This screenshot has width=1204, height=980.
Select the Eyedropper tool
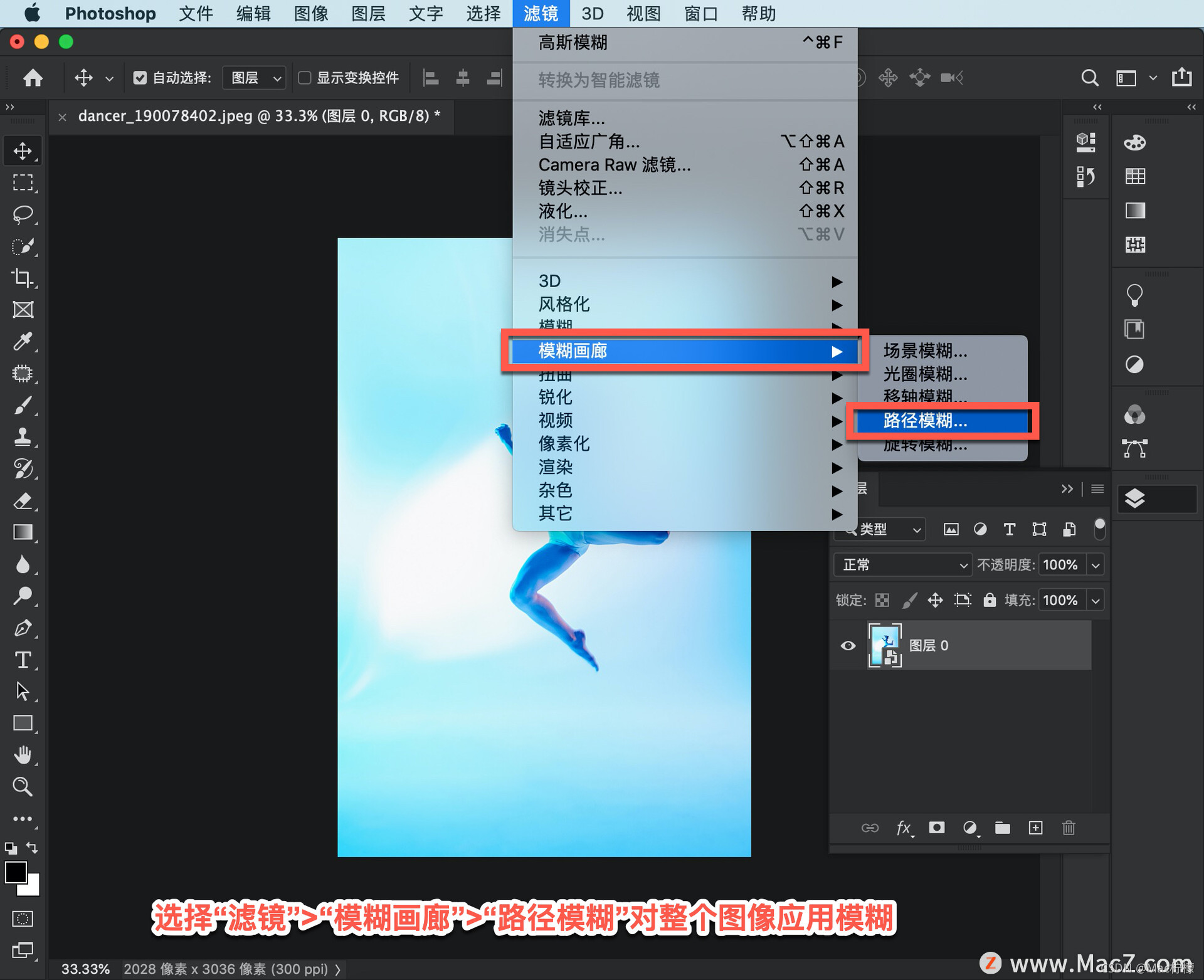[x=23, y=341]
